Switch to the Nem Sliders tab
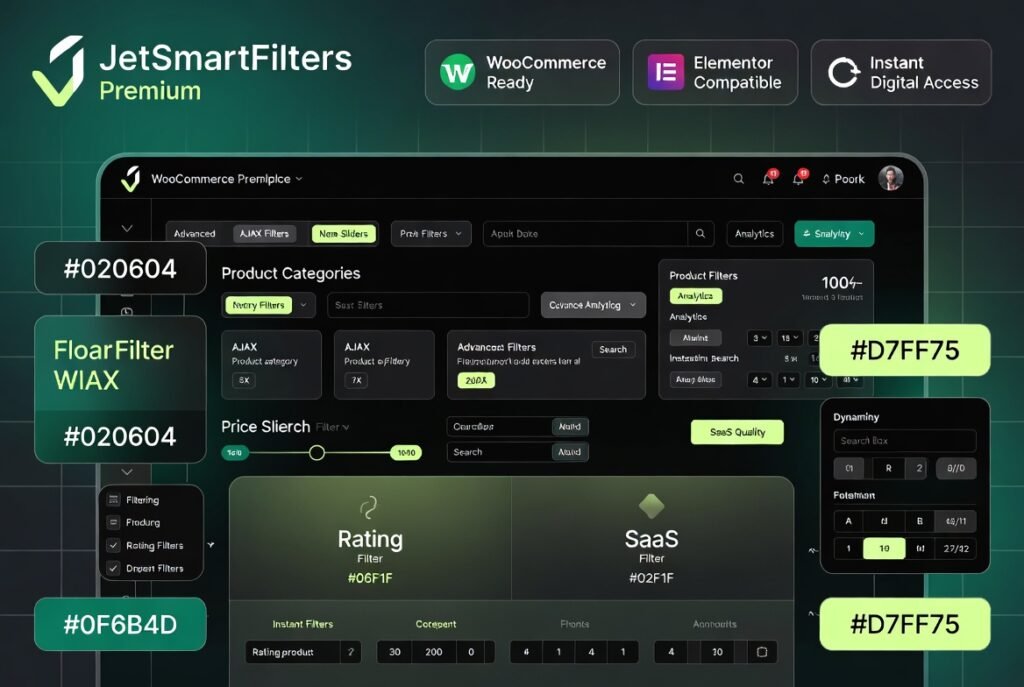The height and width of the screenshot is (687, 1024). click(x=344, y=233)
